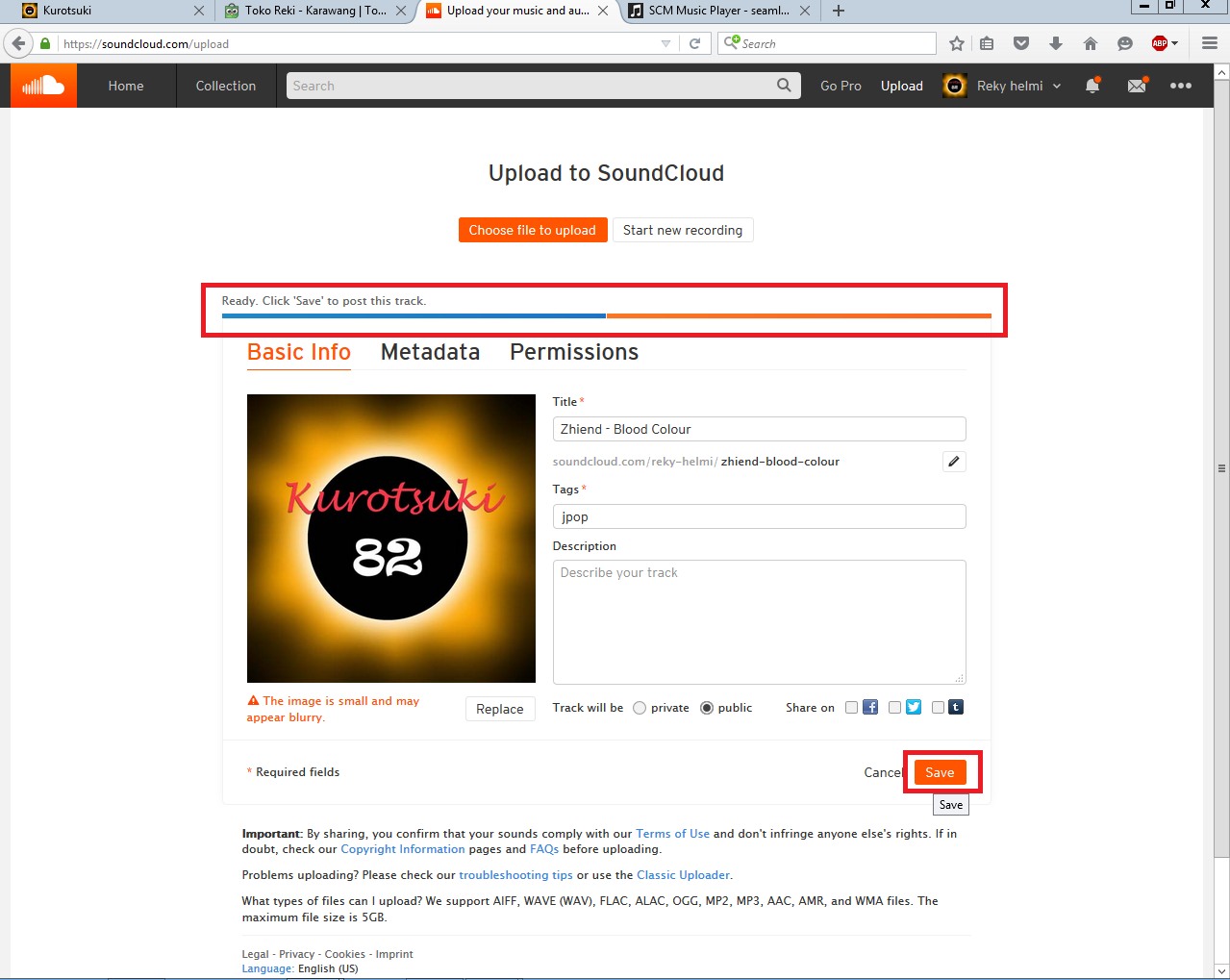
Task: Replace the track artwork image
Action: pyautogui.click(x=500, y=709)
